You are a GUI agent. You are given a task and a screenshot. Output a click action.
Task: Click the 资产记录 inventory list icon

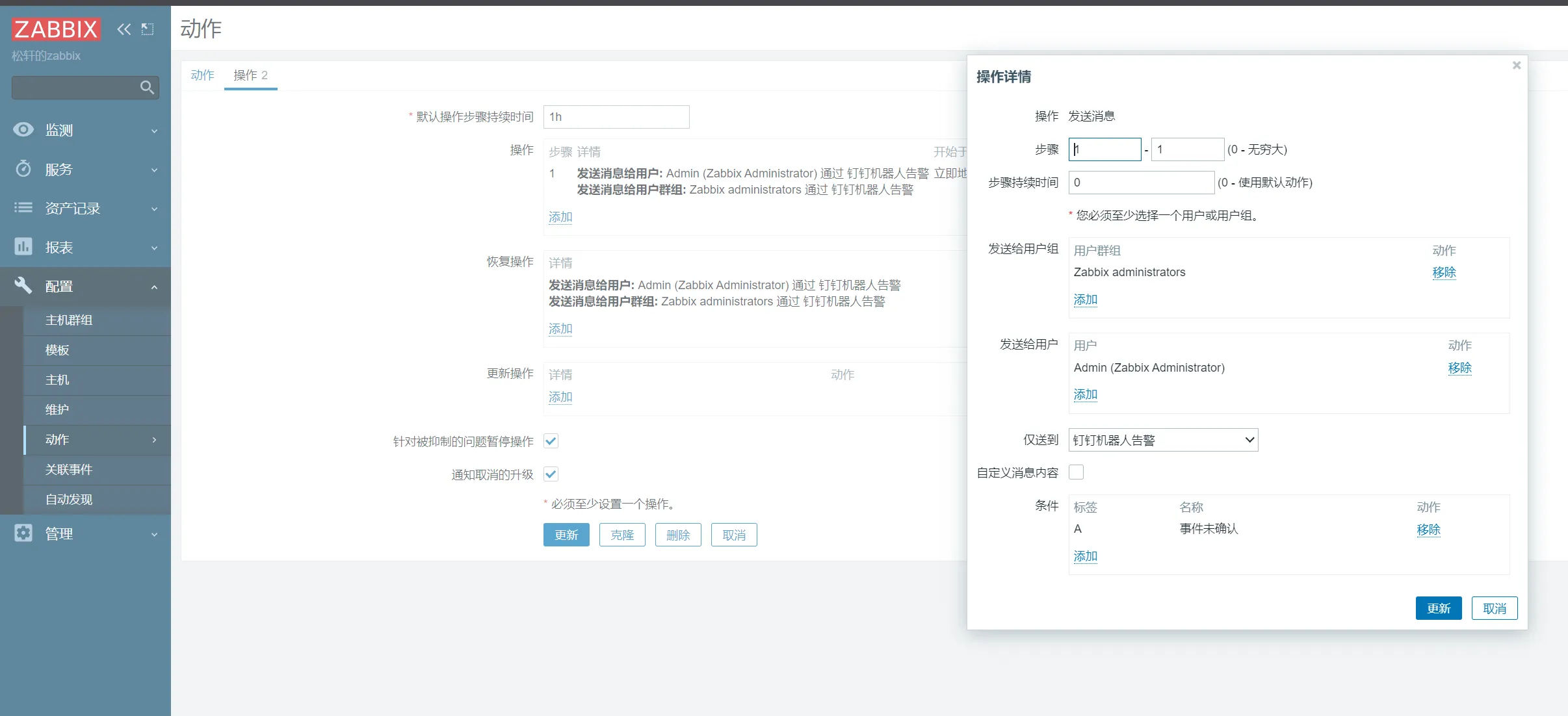tap(23, 208)
